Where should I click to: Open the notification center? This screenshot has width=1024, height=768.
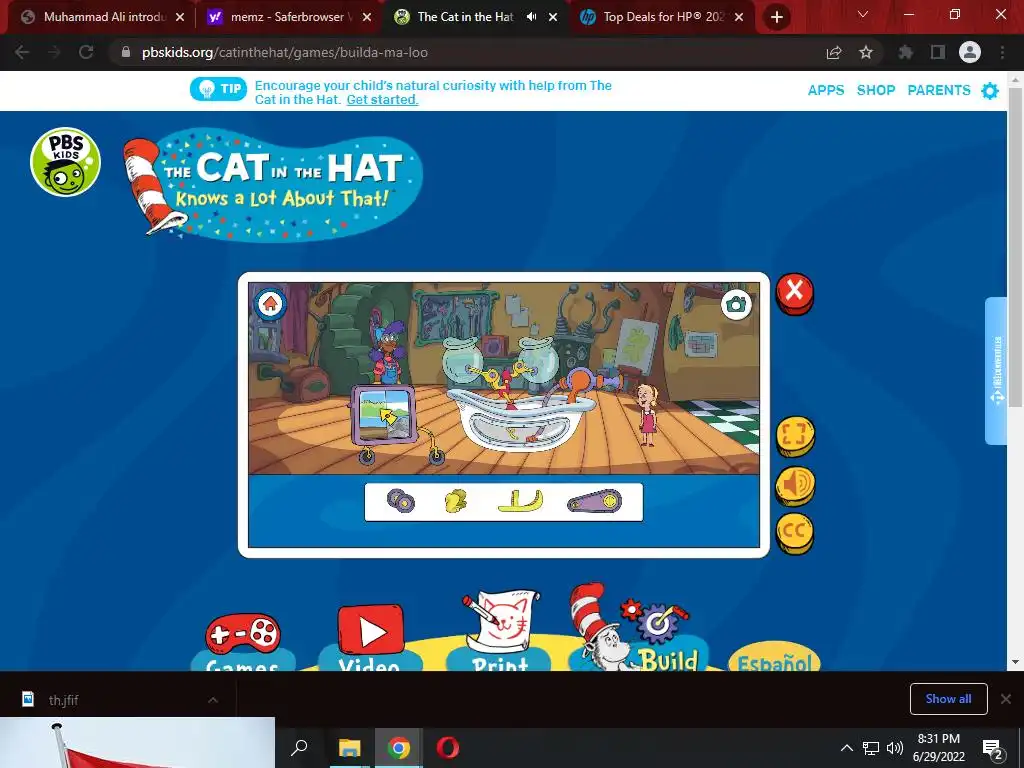[993, 748]
